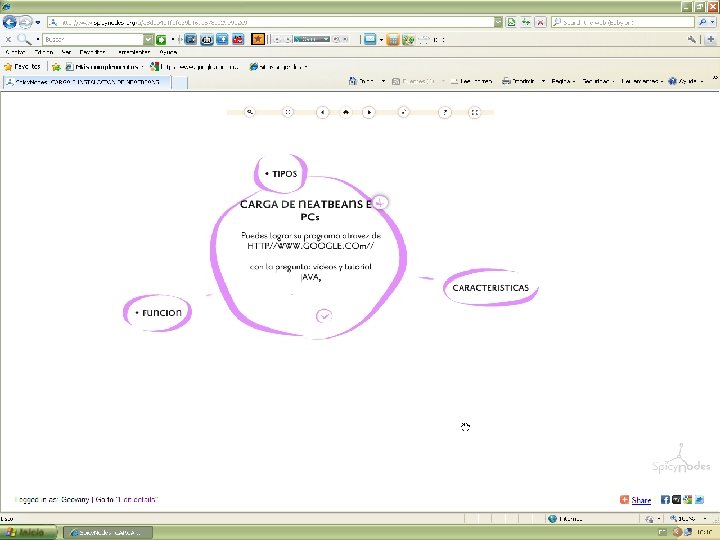Click the nodemap fullscreen control
The height and width of the screenshot is (540, 720).
474,112
